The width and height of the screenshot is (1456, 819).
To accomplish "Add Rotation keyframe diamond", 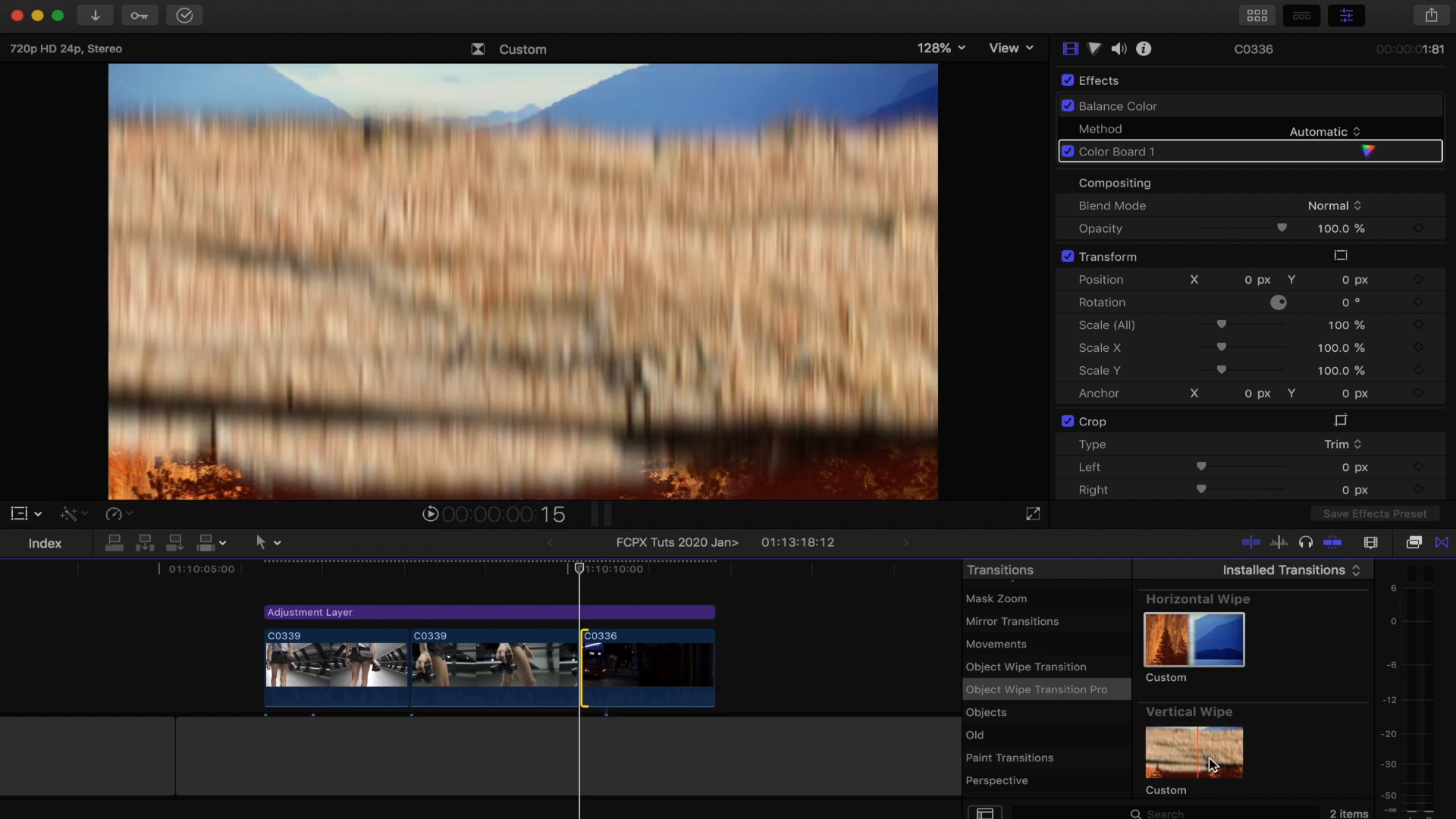I will [x=1418, y=302].
